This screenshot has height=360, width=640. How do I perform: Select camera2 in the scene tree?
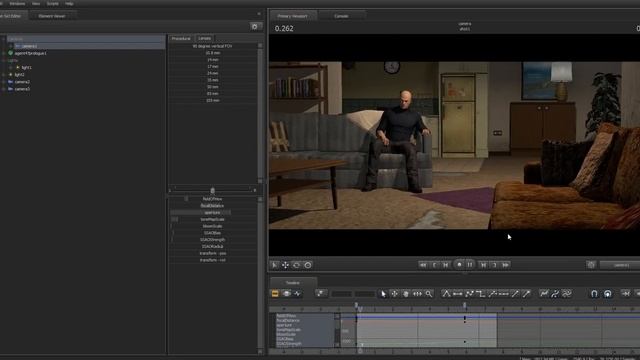[22, 82]
